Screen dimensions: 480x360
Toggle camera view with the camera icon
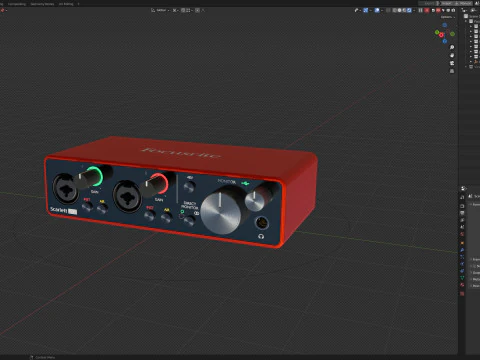pos(452,63)
